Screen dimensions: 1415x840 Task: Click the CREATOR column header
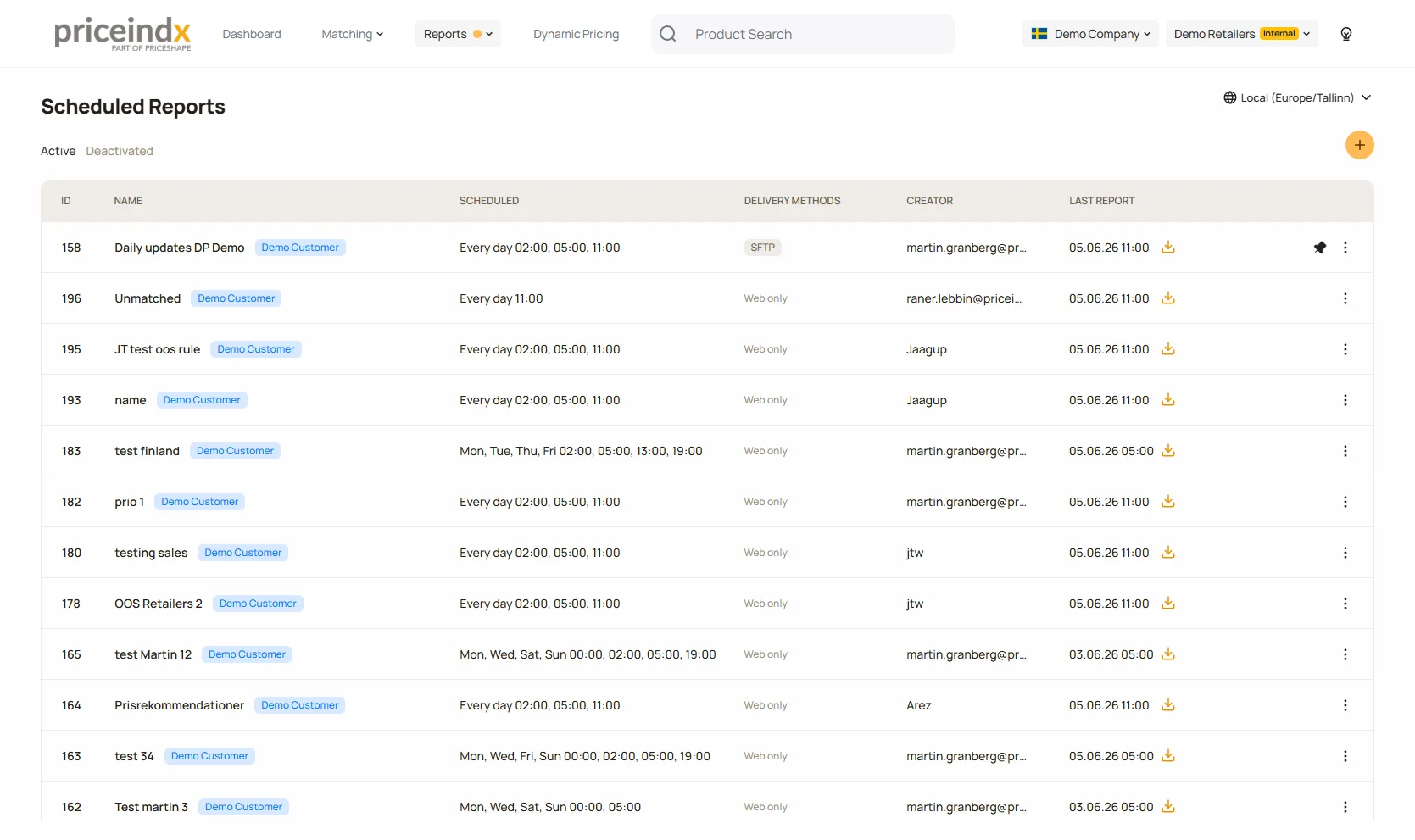click(x=929, y=201)
